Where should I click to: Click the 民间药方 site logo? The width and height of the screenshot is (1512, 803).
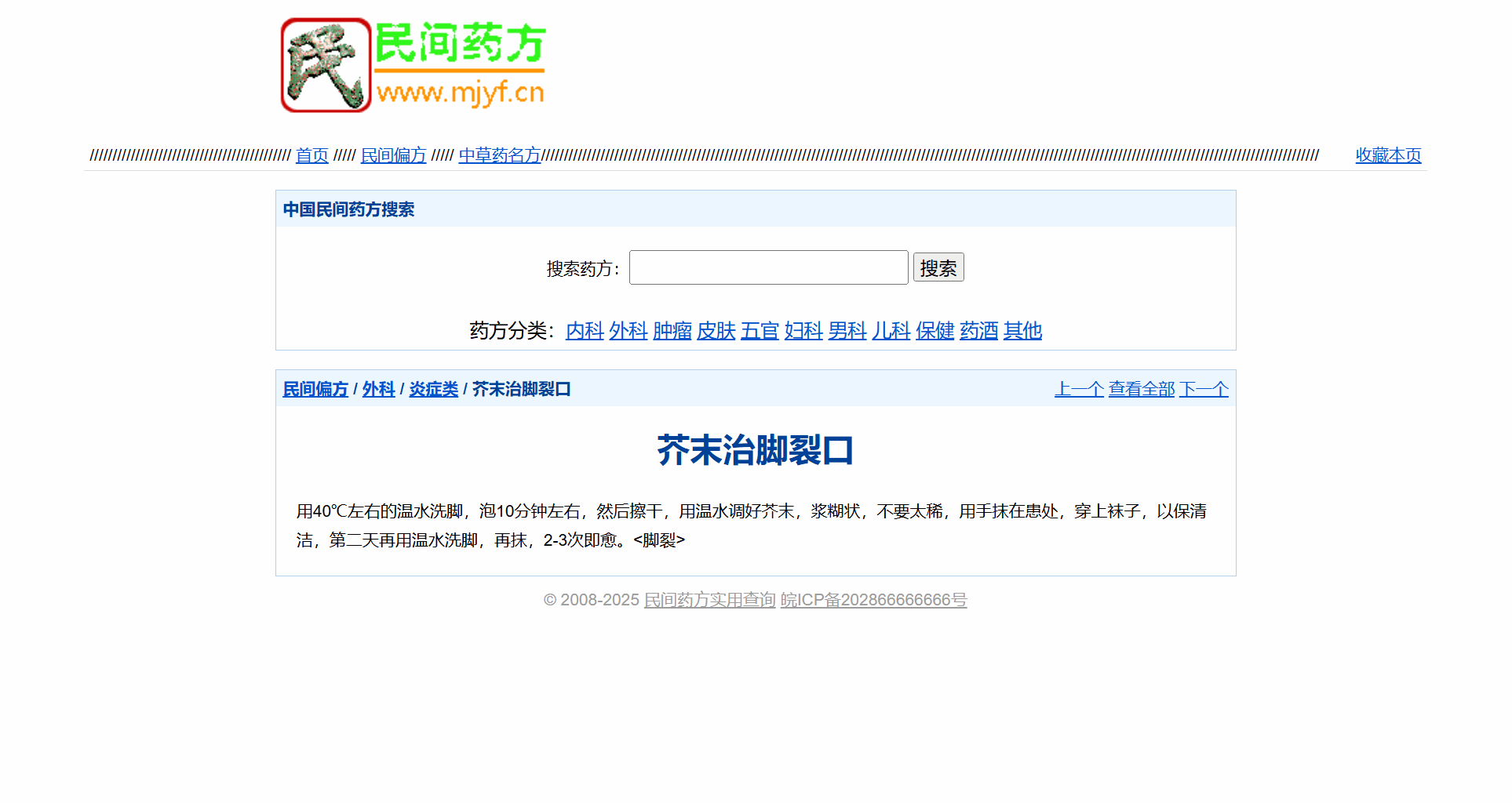[x=414, y=66]
